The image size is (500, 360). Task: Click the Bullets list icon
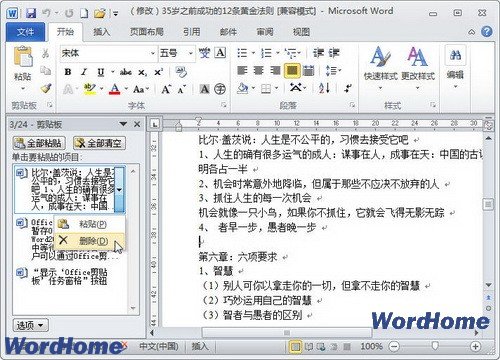coord(242,53)
